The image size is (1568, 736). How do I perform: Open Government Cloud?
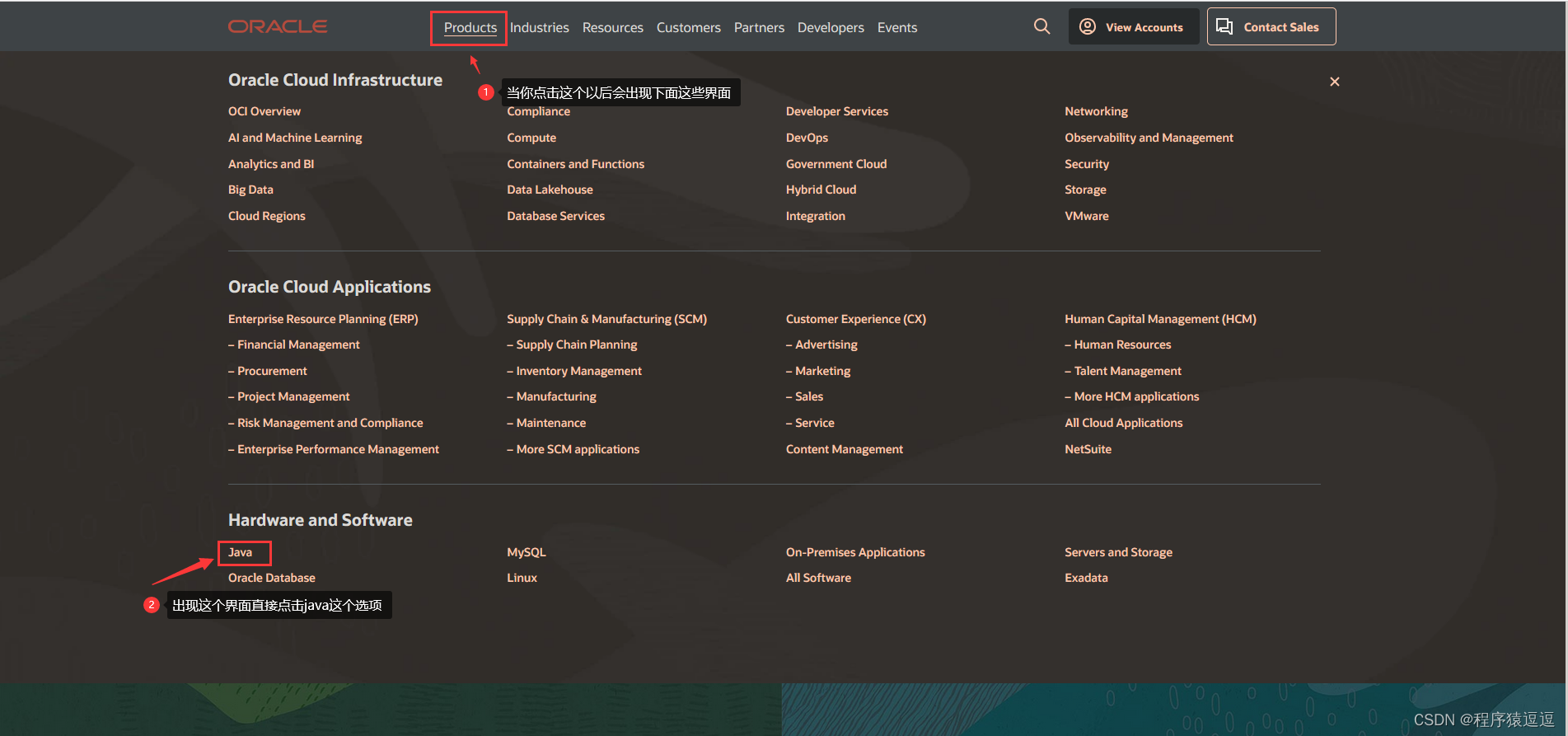tap(836, 164)
